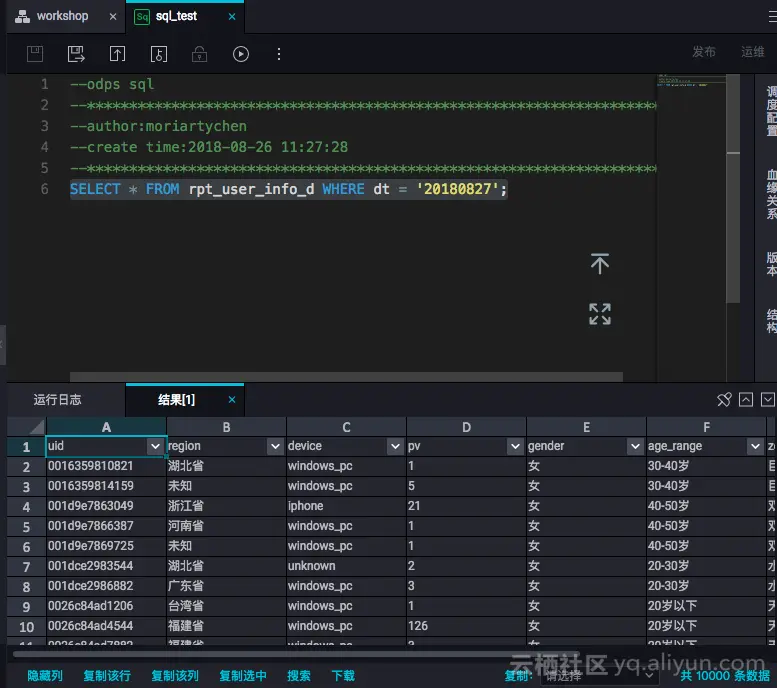Image resolution: width=777 pixels, height=688 pixels.
Task: Click the 河南省 region cell
Action: [226, 526]
